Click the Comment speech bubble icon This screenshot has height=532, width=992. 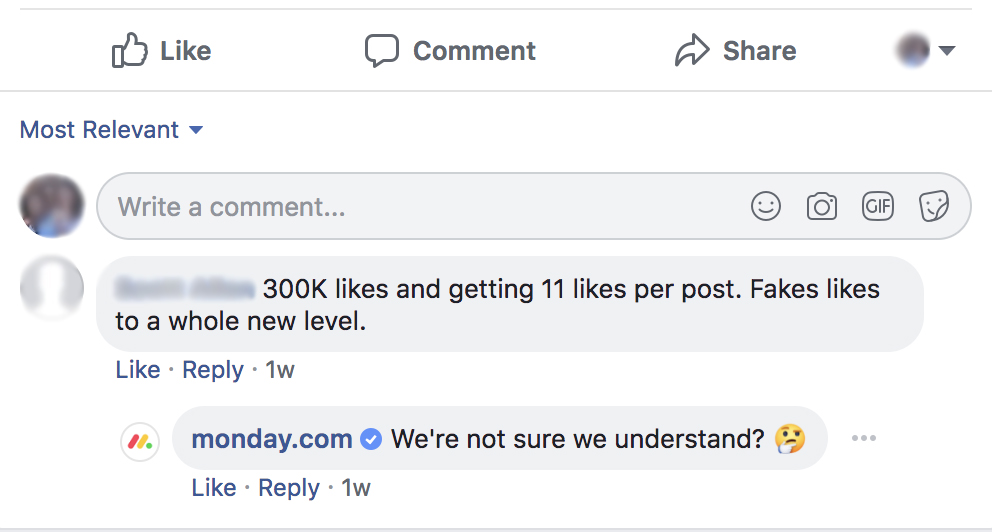pos(382,51)
